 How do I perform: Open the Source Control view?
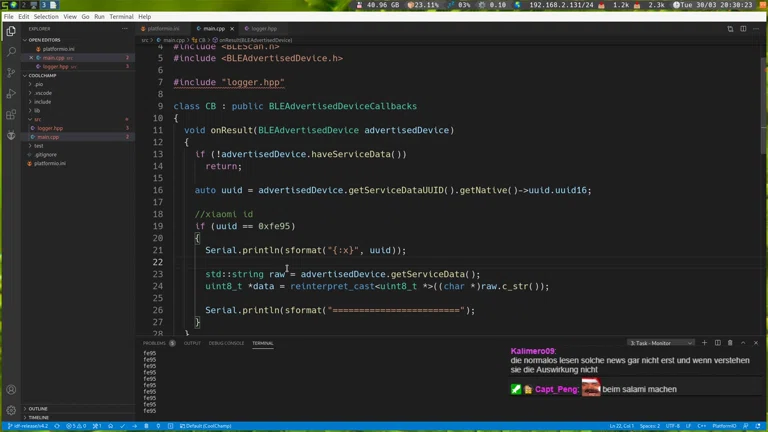tap(11, 72)
